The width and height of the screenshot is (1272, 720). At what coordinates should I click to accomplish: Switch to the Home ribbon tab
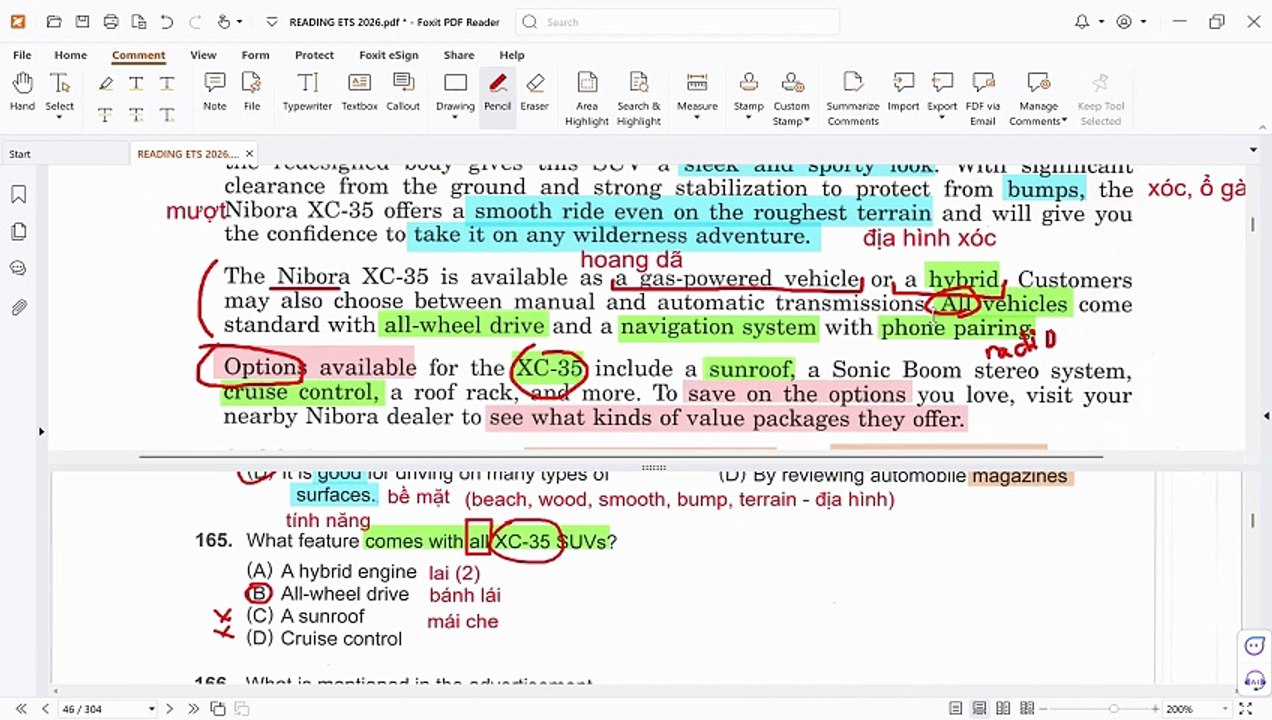coord(70,55)
